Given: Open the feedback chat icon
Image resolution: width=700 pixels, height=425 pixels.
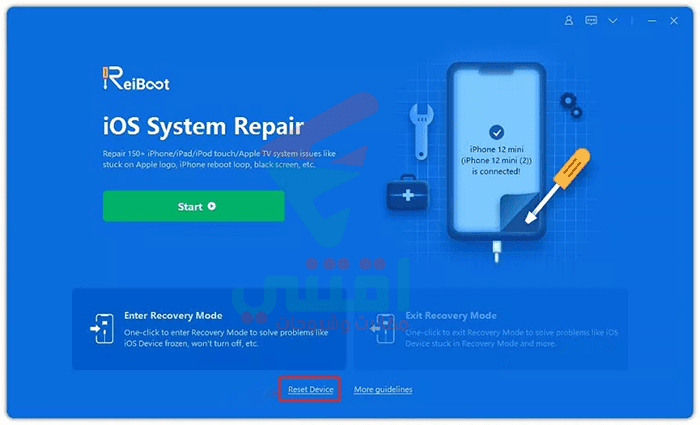Looking at the screenshot, I should click(x=591, y=21).
